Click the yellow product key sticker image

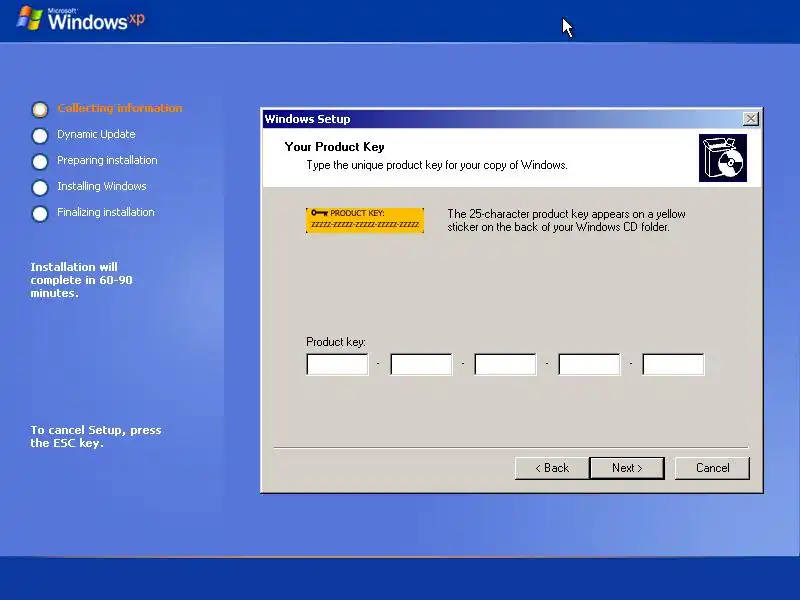[365, 220]
